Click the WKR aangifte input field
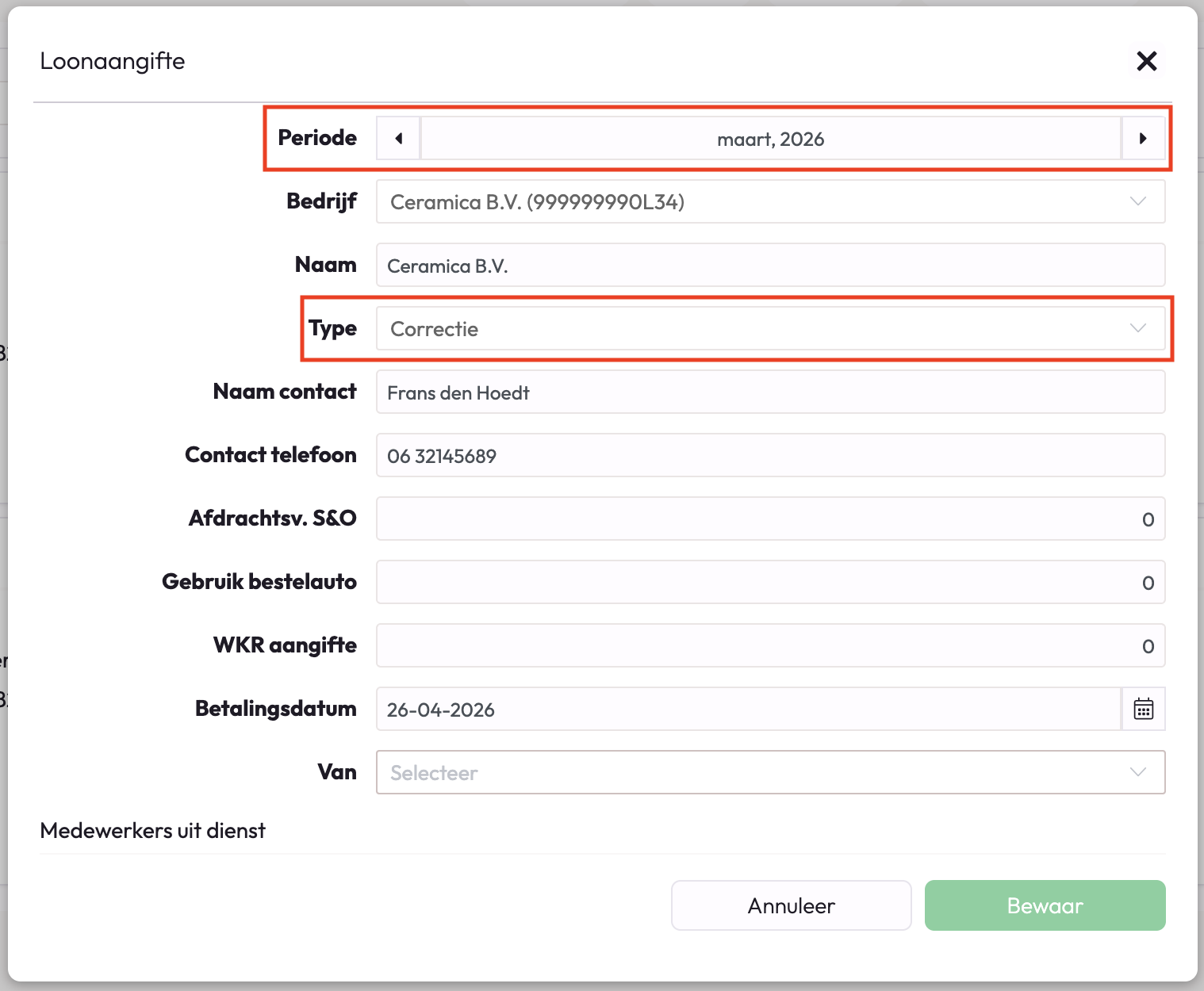Image resolution: width=1204 pixels, height=991 pixels. 769,646
